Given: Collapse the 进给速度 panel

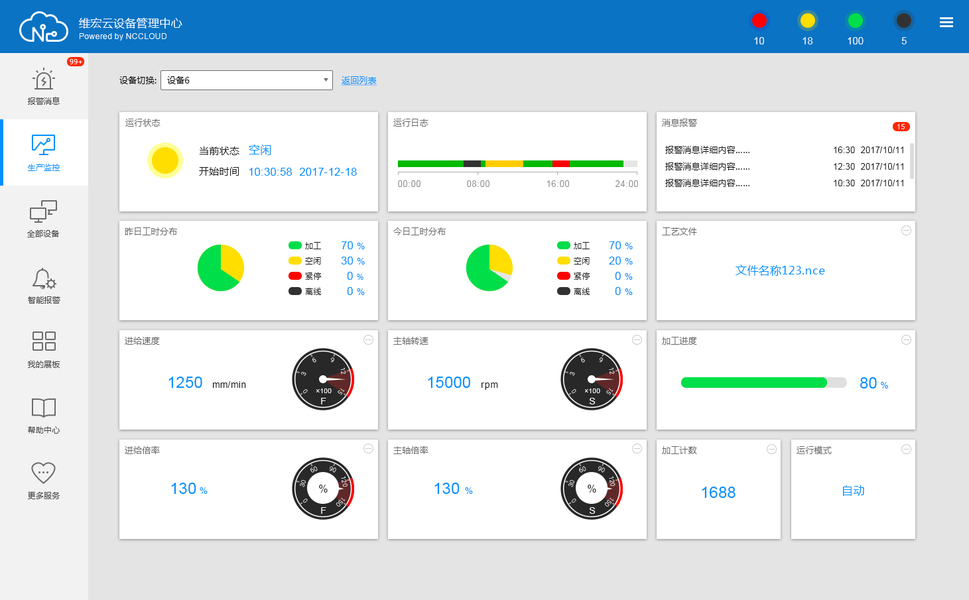Looking at the screenshot, I should [x=368, y=340].
